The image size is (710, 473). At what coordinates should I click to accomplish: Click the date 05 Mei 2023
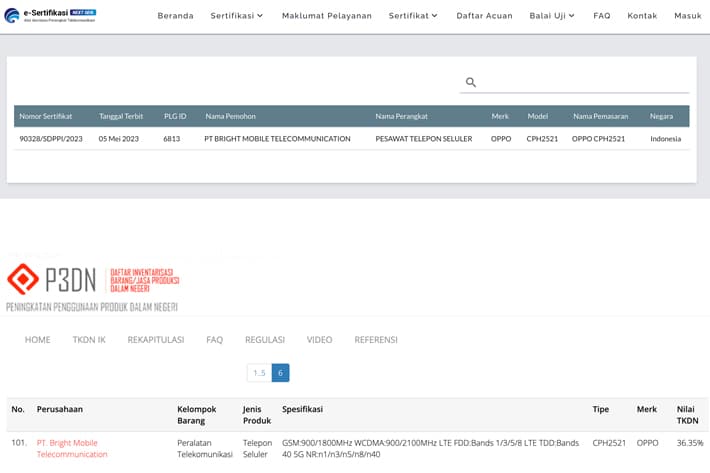(119, 139)
